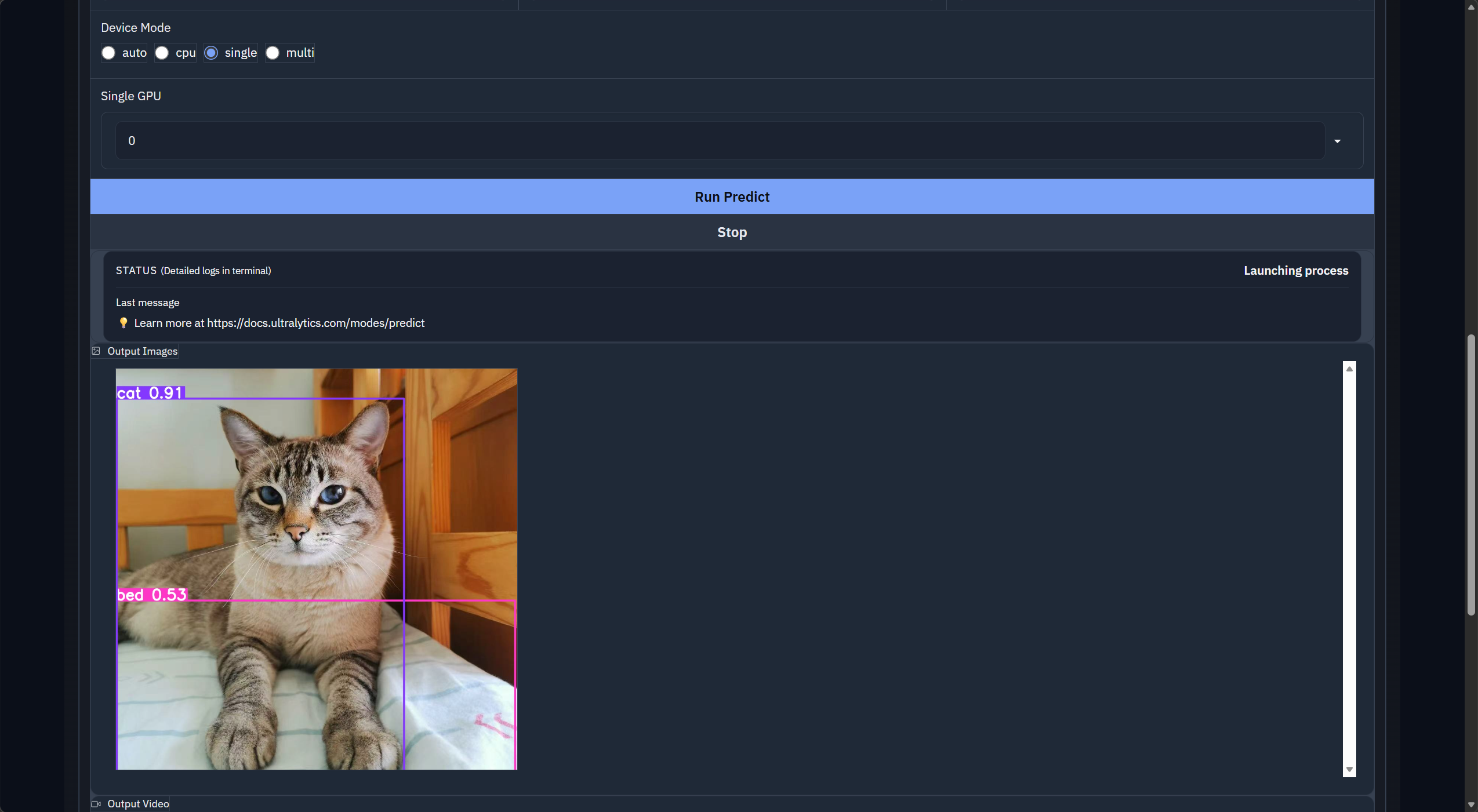Expand the Single GPU dropdown arrow
This screenshot has width=1478, height=812.
(1337, 141)
